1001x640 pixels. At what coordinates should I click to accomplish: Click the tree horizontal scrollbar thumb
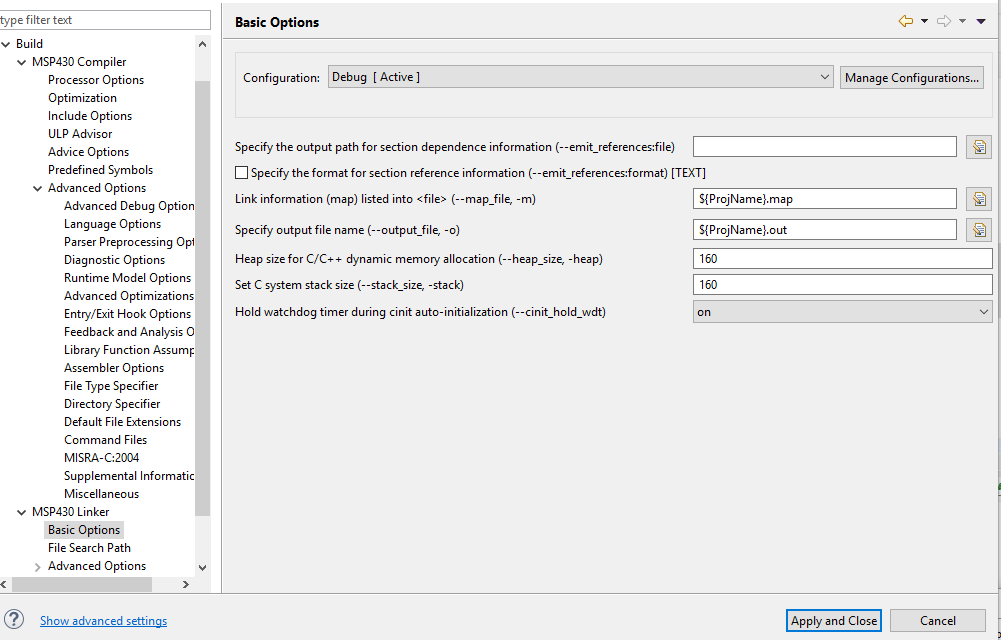point(82,584)
